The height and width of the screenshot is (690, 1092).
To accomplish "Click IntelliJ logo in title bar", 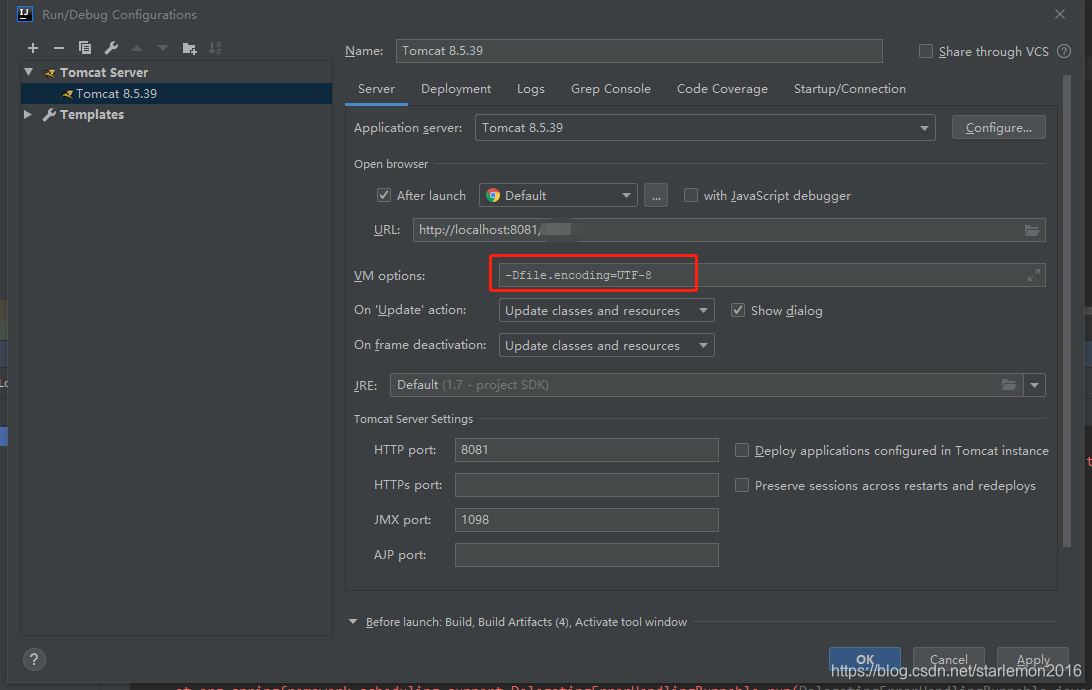I will point(25,14).
